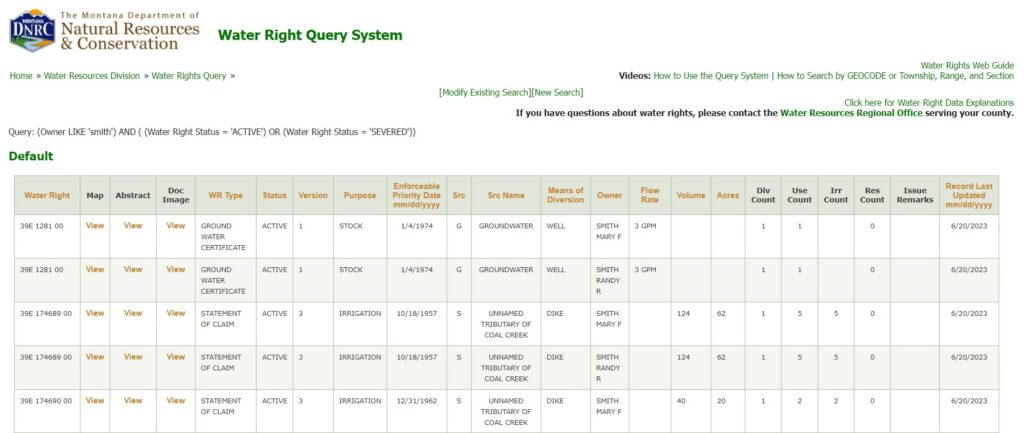The height and width of the screenshot is (433, 1024).
Task: View abstract of Randy Smith's irrigation claim 39E 174689 00
Action: [x=133, y=357]
